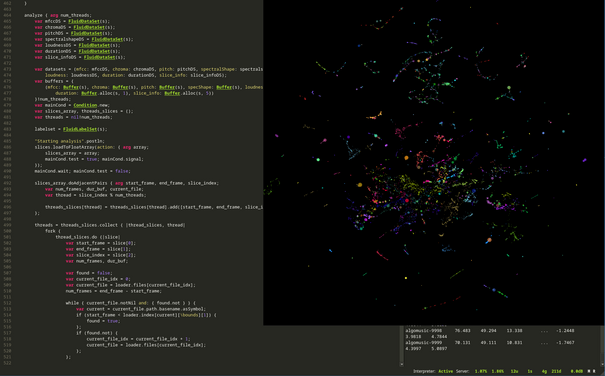Place cursor on Condition in line 479
Image resolution: width=605 pixels, height=376 pixels.
(85, 105)
